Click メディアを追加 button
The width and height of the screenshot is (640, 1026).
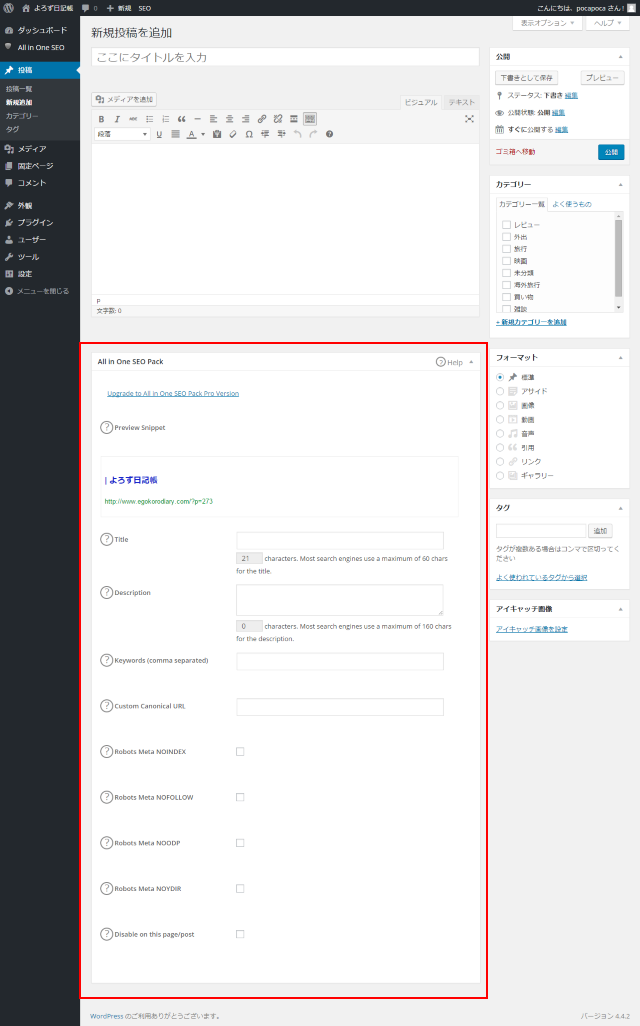point(124,99)
